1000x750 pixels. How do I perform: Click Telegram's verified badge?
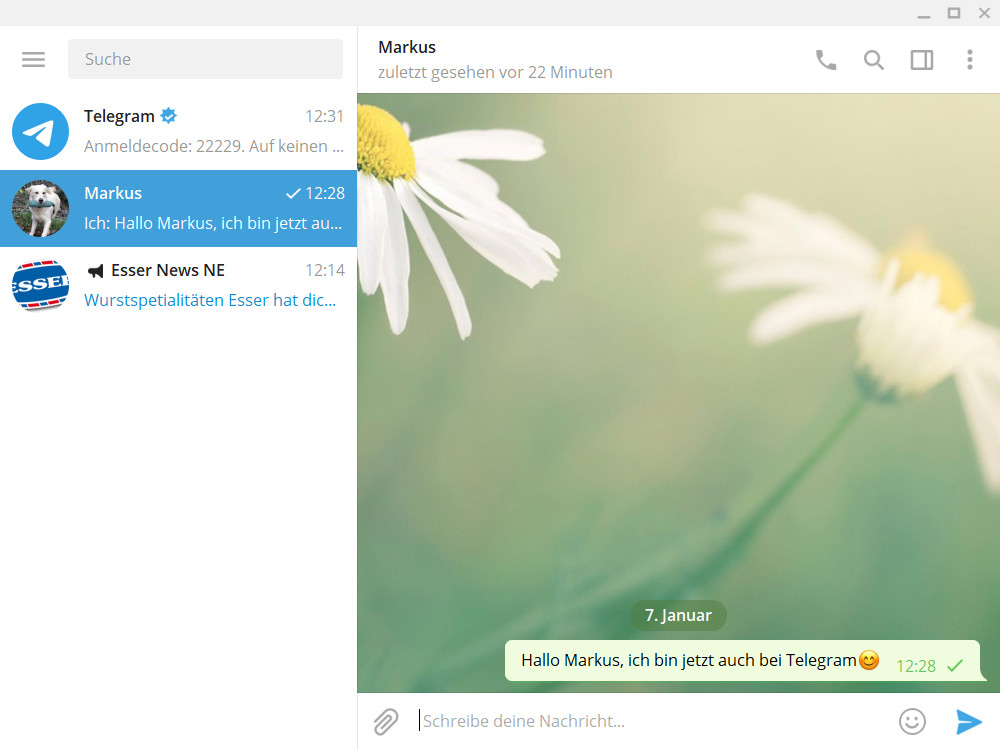(x=168, y=115)
